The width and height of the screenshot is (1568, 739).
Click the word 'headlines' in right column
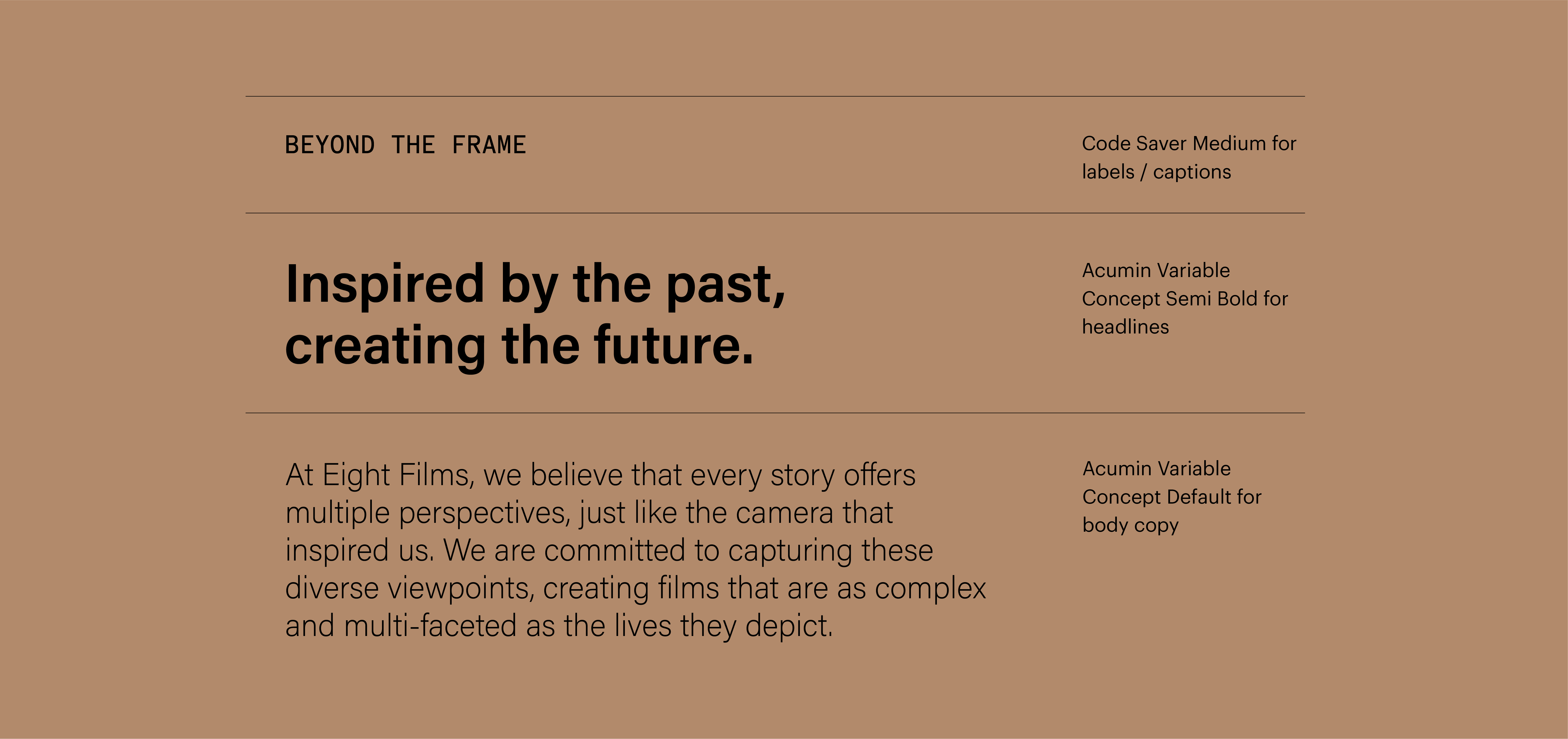[x=1125, y=327]
